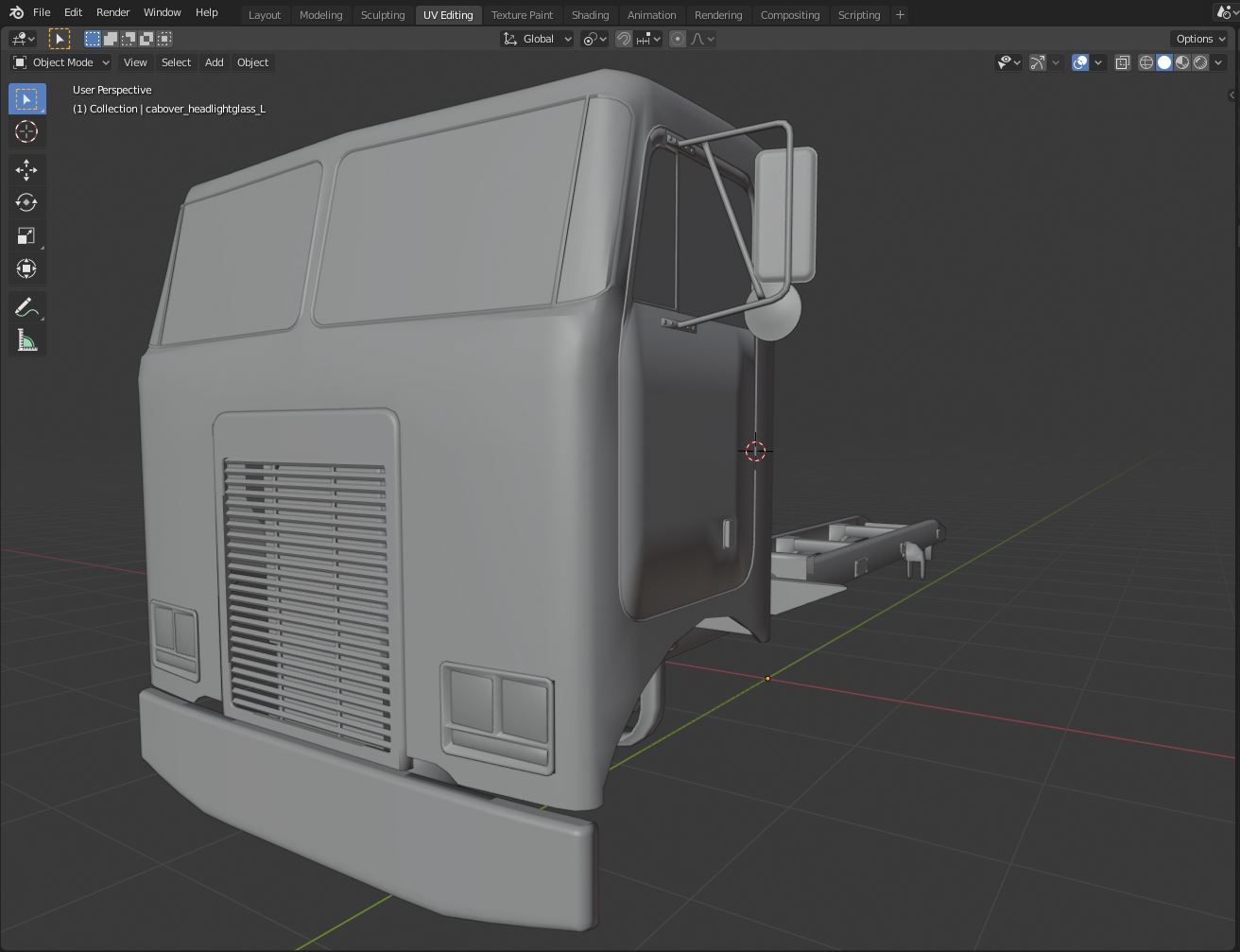
Task: Open the scene selector dropdown
Action: (1227, 13)
